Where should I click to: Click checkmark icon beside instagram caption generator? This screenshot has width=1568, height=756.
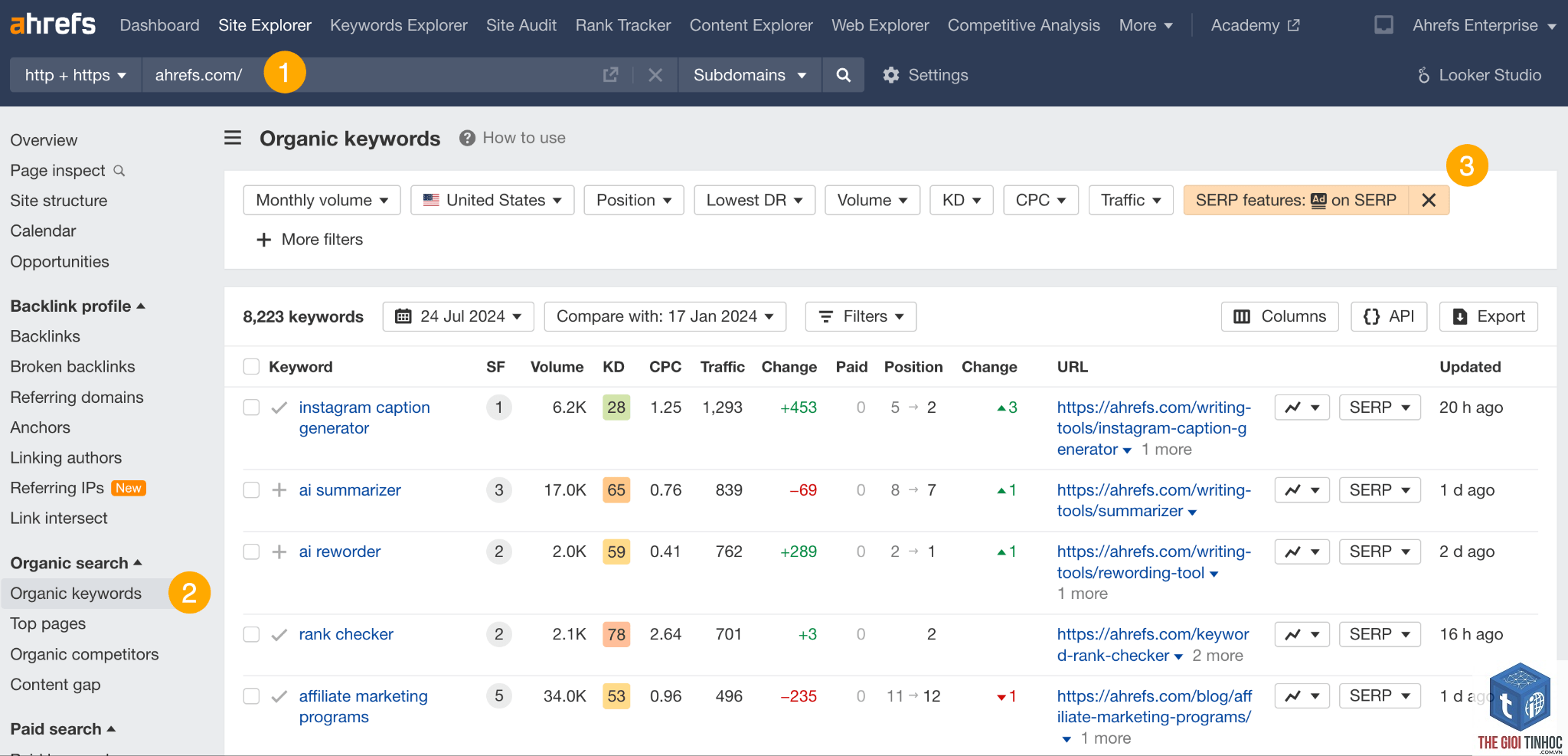(279, 407)
